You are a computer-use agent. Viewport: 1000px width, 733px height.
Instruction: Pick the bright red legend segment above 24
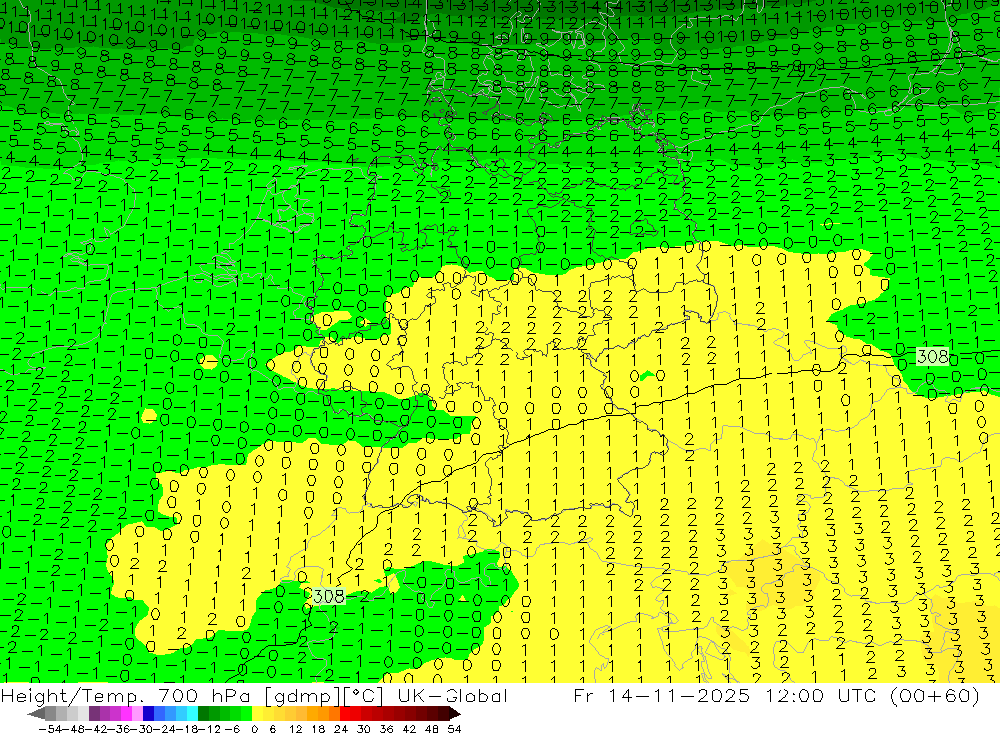pos(345,713)
